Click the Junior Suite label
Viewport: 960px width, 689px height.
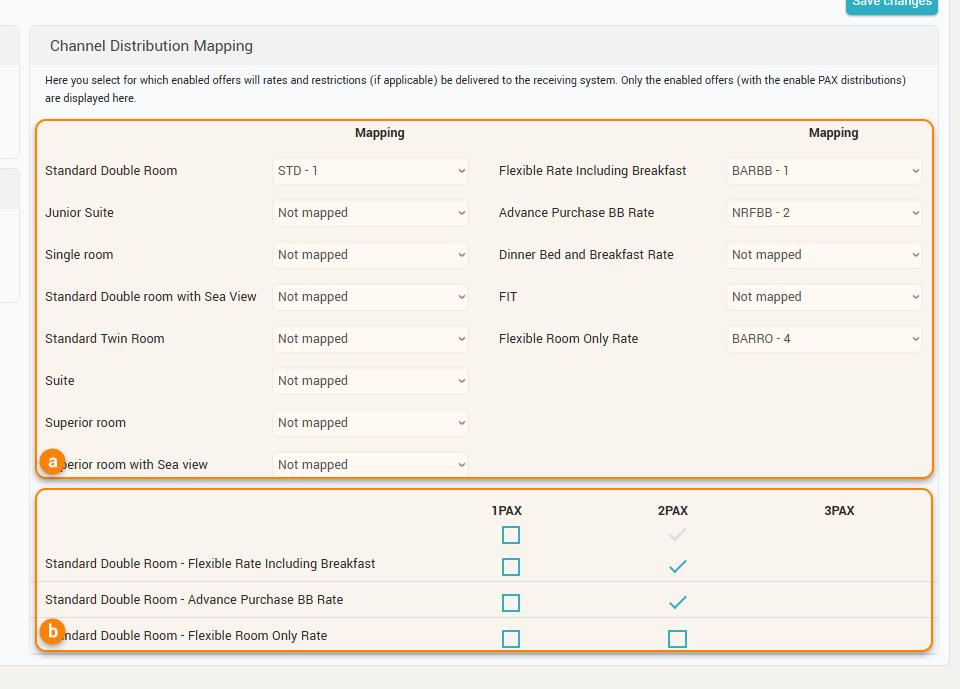click(79, 213)
